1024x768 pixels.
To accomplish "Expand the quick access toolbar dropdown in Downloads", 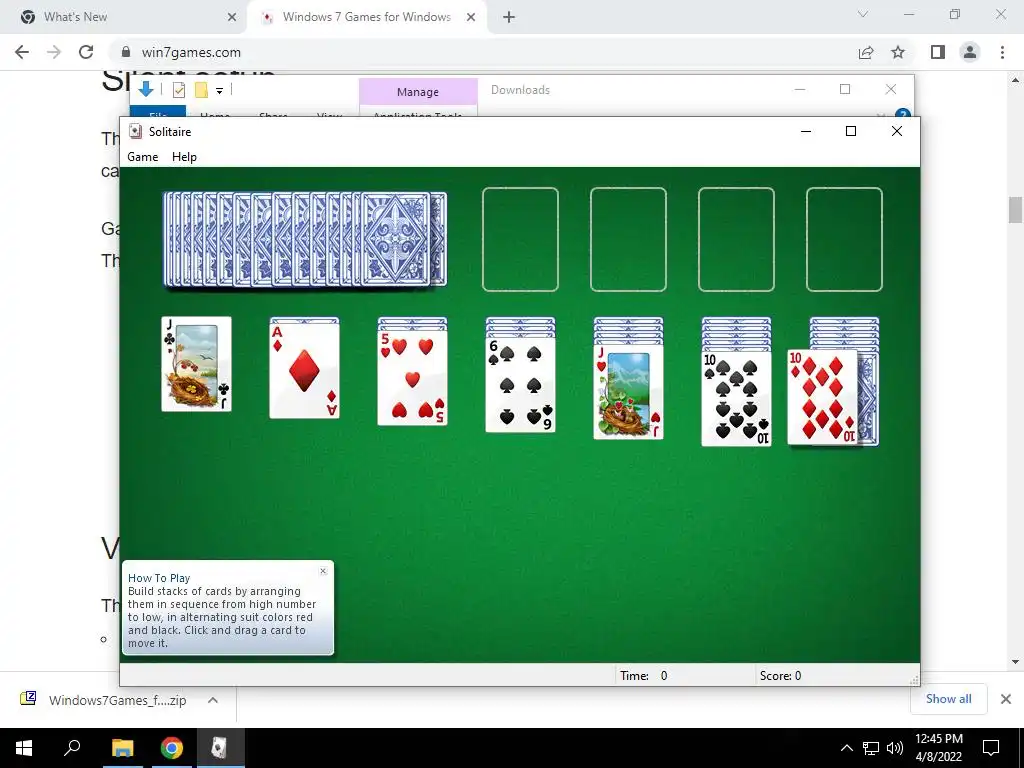I will pos(219,91).
